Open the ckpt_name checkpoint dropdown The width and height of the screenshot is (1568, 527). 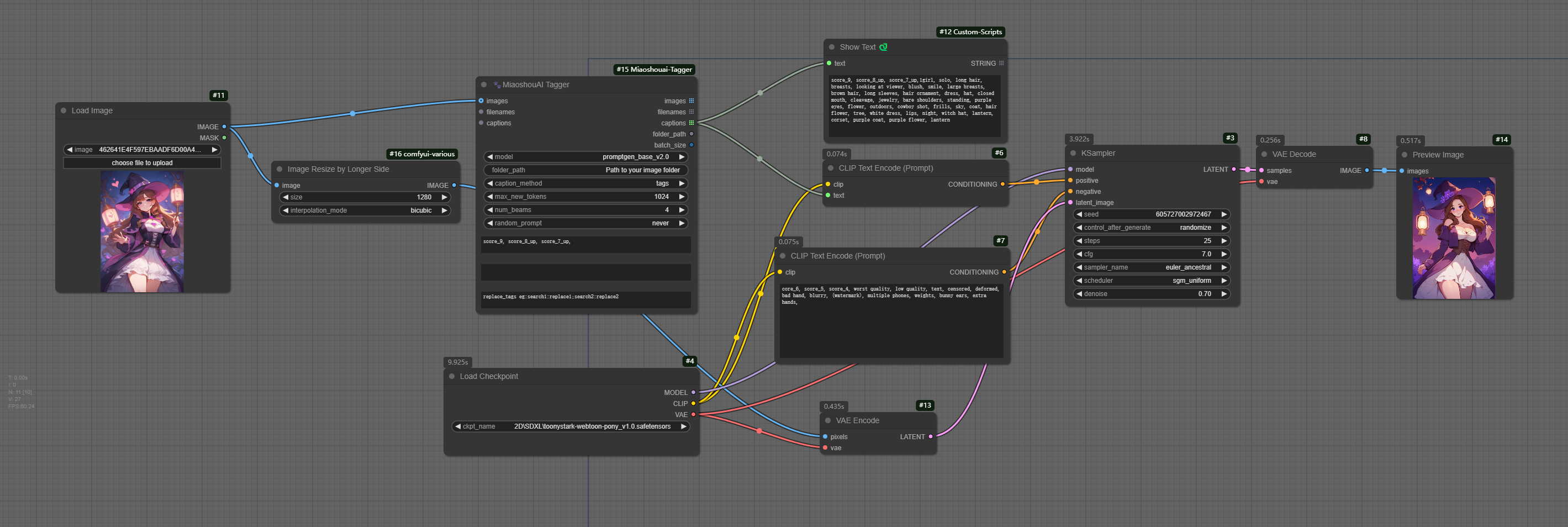[571, 426]
